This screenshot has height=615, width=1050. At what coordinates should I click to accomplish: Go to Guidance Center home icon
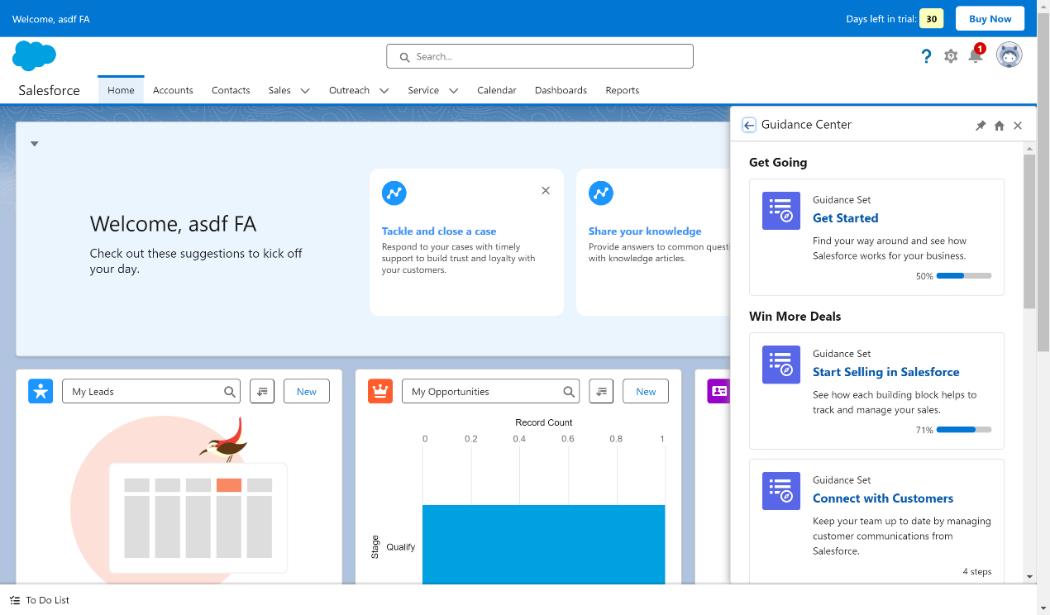pos(999,126)
